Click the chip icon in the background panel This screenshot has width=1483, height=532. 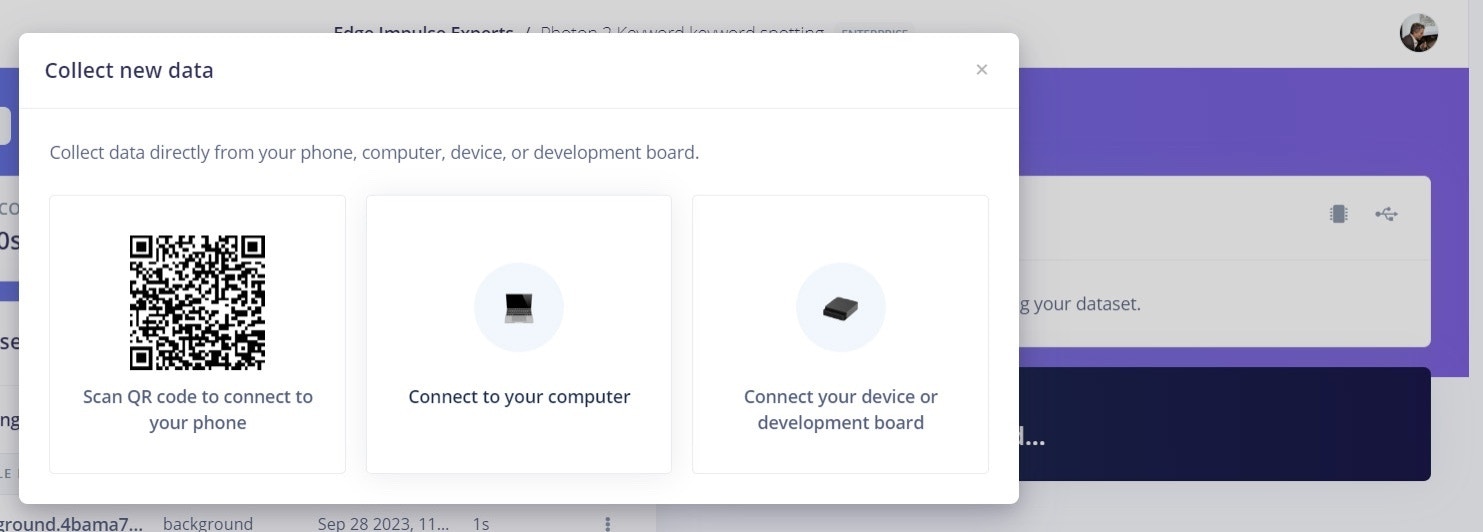[x=1338, y=214]
